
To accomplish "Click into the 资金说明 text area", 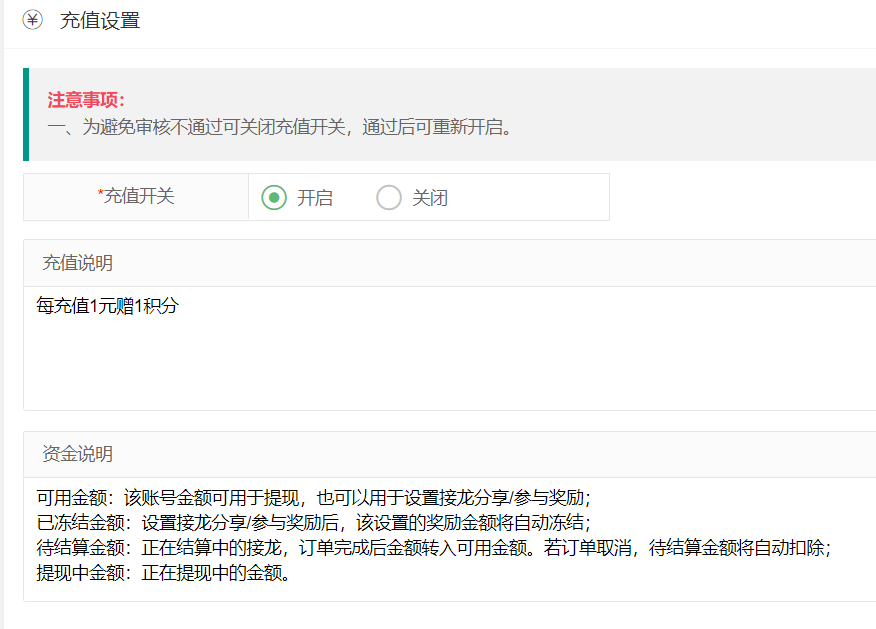I will pos(450,540).
